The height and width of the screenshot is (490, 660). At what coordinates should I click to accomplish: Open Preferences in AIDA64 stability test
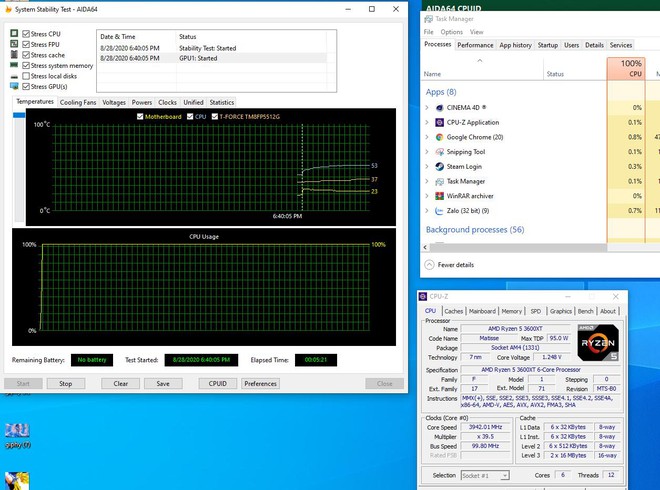(x=261, y=383)
